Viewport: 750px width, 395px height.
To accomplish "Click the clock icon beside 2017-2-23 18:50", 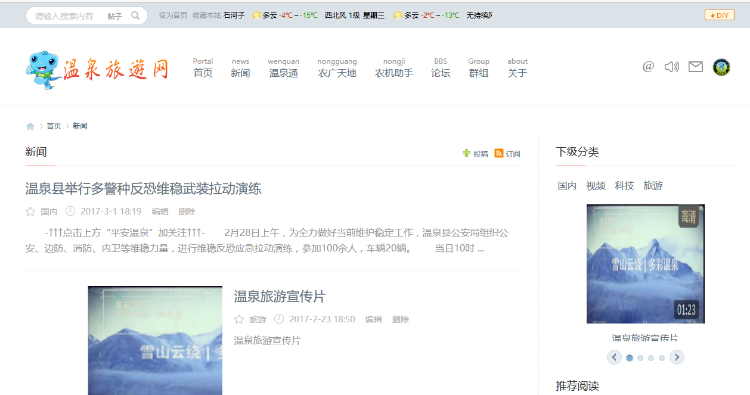I will [279, 319].
